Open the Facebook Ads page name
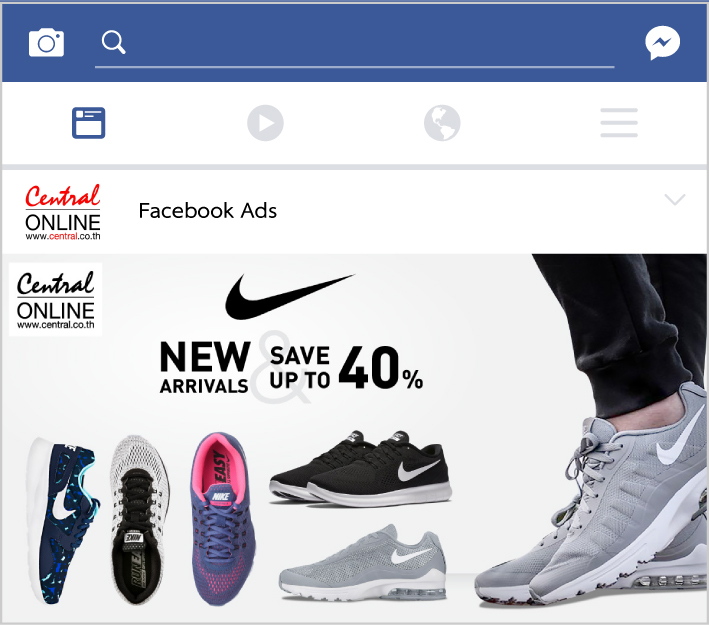The image size is (709, 625). point(208,211)
